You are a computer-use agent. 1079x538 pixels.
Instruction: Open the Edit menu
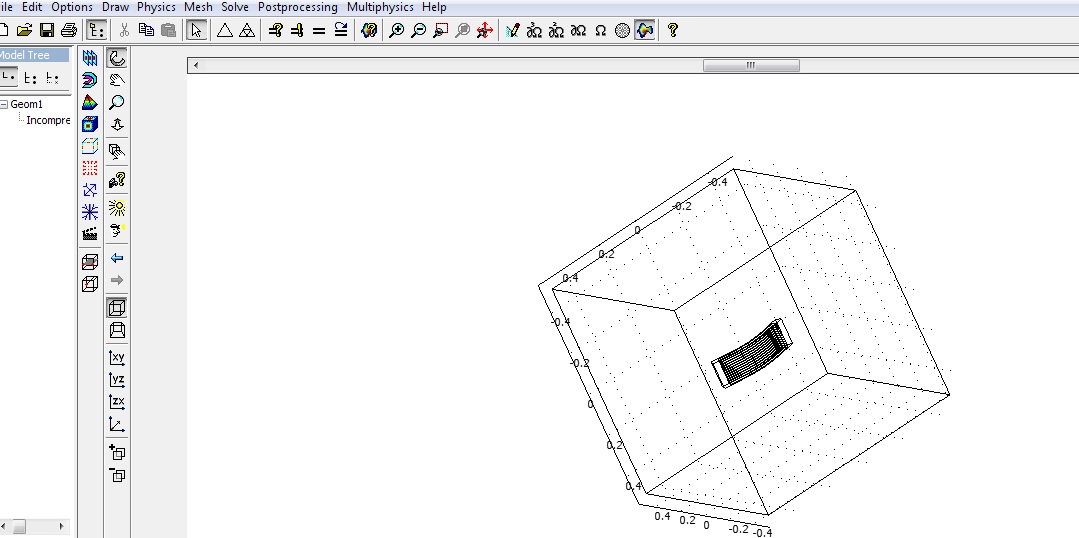tap(32, 7)
